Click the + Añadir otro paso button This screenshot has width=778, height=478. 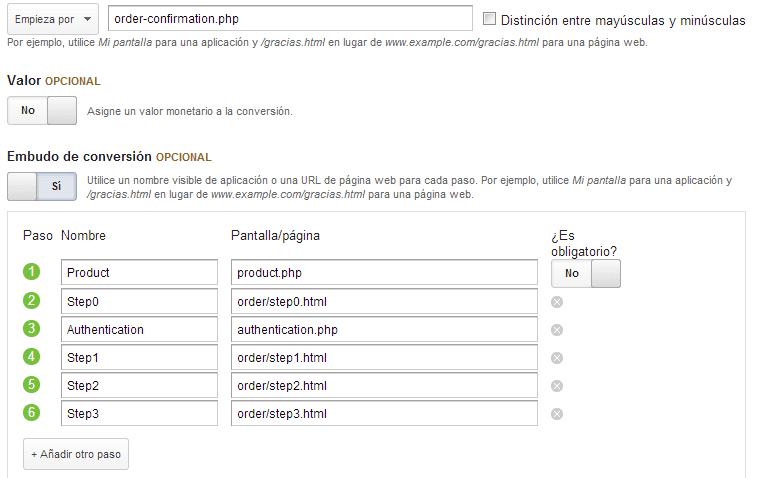pyautogui.click(x=76, y=454)
